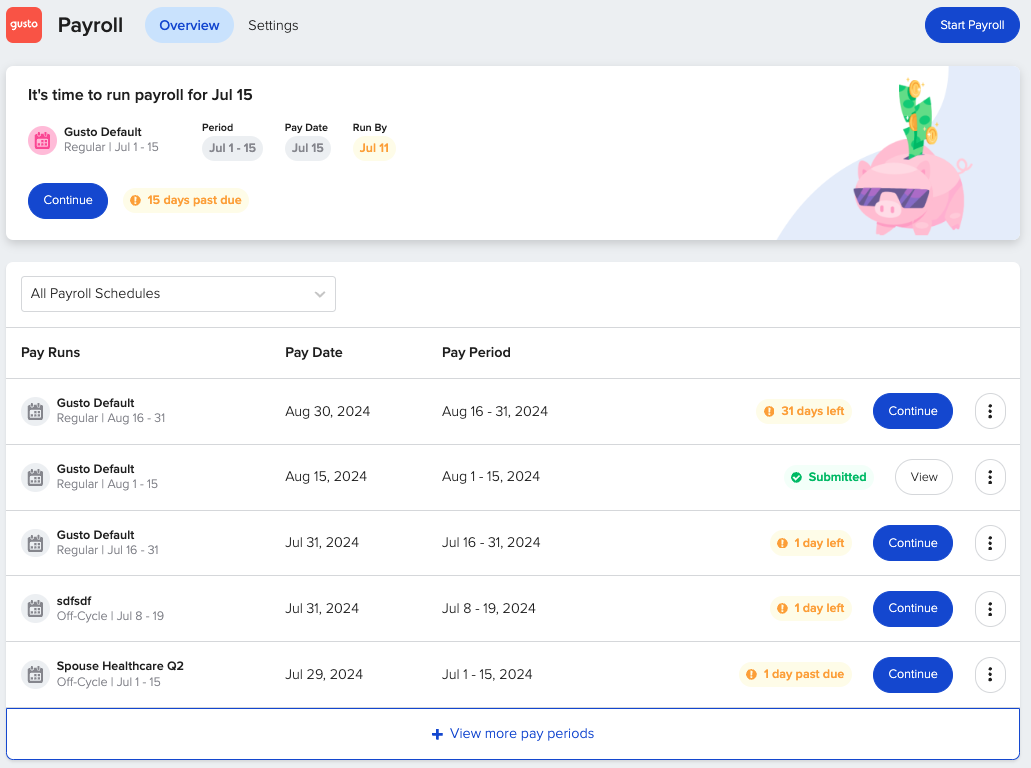Click the warning icon on 15 days past due
Image resolution: width=1031 pixels, height=768 pixels.
pos(137,200)
